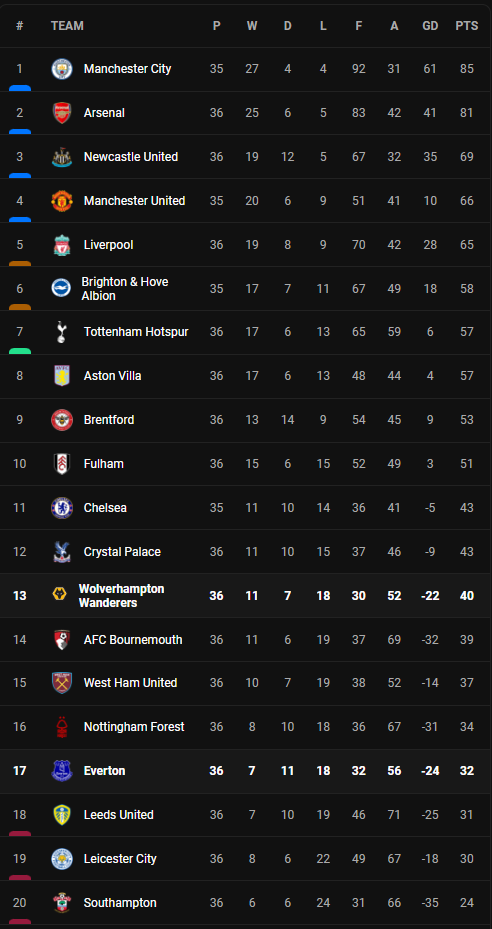
Task: Click Crystal Palace's points value of 43
Action: tap(467, 552)
